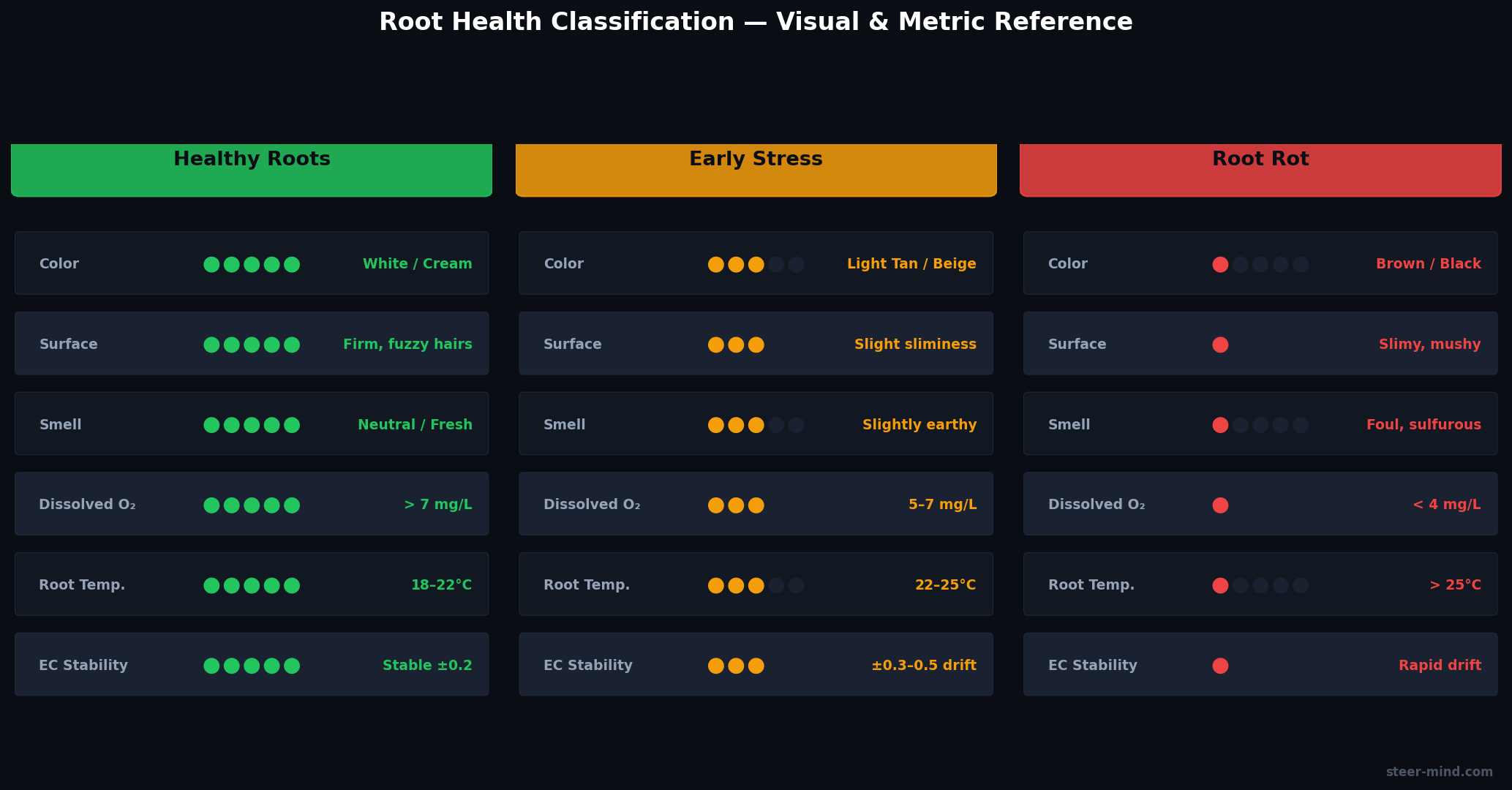Select the Healthy Roots Dissolved O₂ row

(x=252, y=504)
